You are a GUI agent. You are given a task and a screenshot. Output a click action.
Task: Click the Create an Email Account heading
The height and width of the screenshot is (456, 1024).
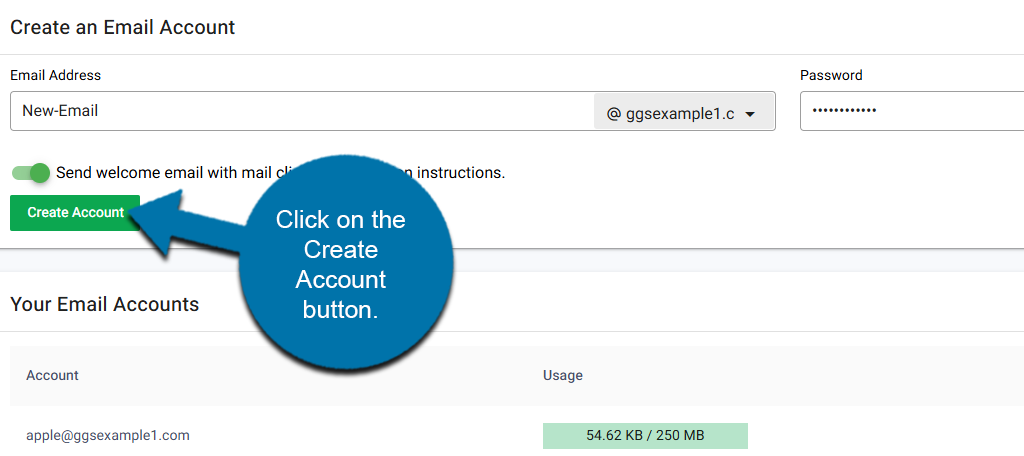click(x=122, y=27)
